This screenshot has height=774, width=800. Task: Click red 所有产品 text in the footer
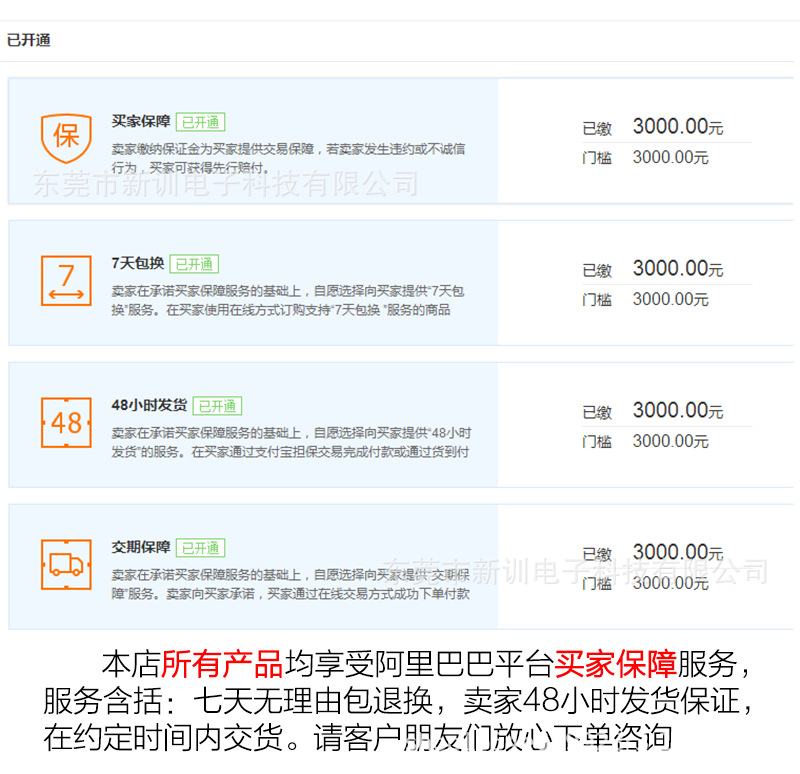click(222, 664)
